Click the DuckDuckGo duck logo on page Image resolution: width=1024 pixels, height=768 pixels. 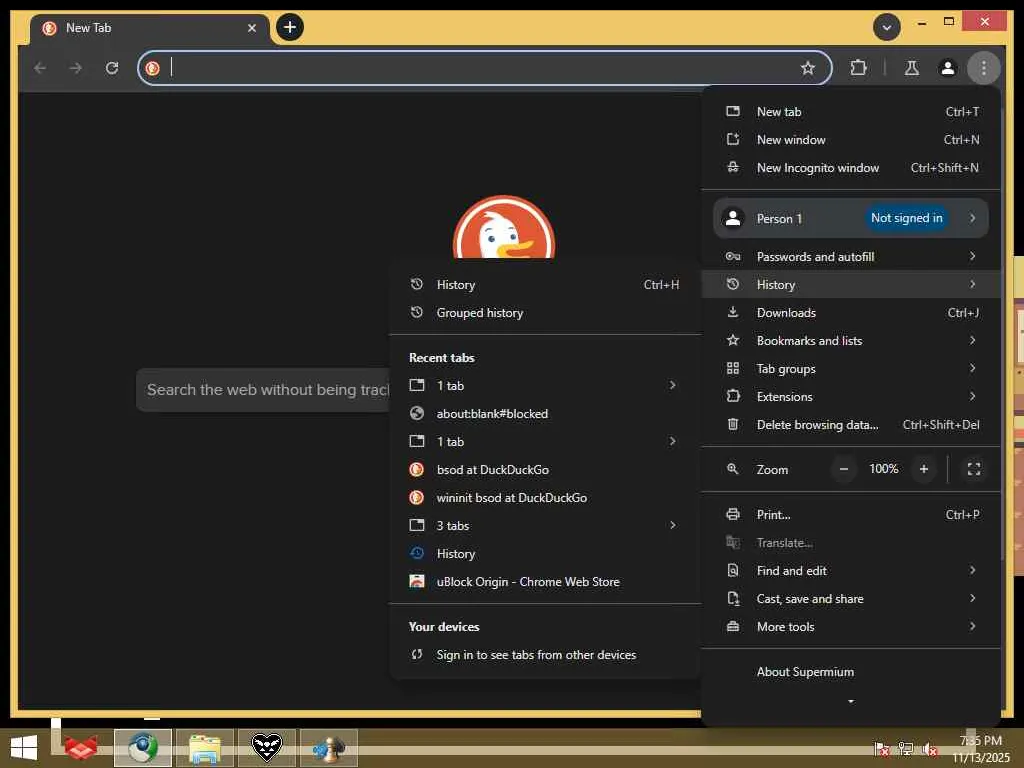[504, 227]
